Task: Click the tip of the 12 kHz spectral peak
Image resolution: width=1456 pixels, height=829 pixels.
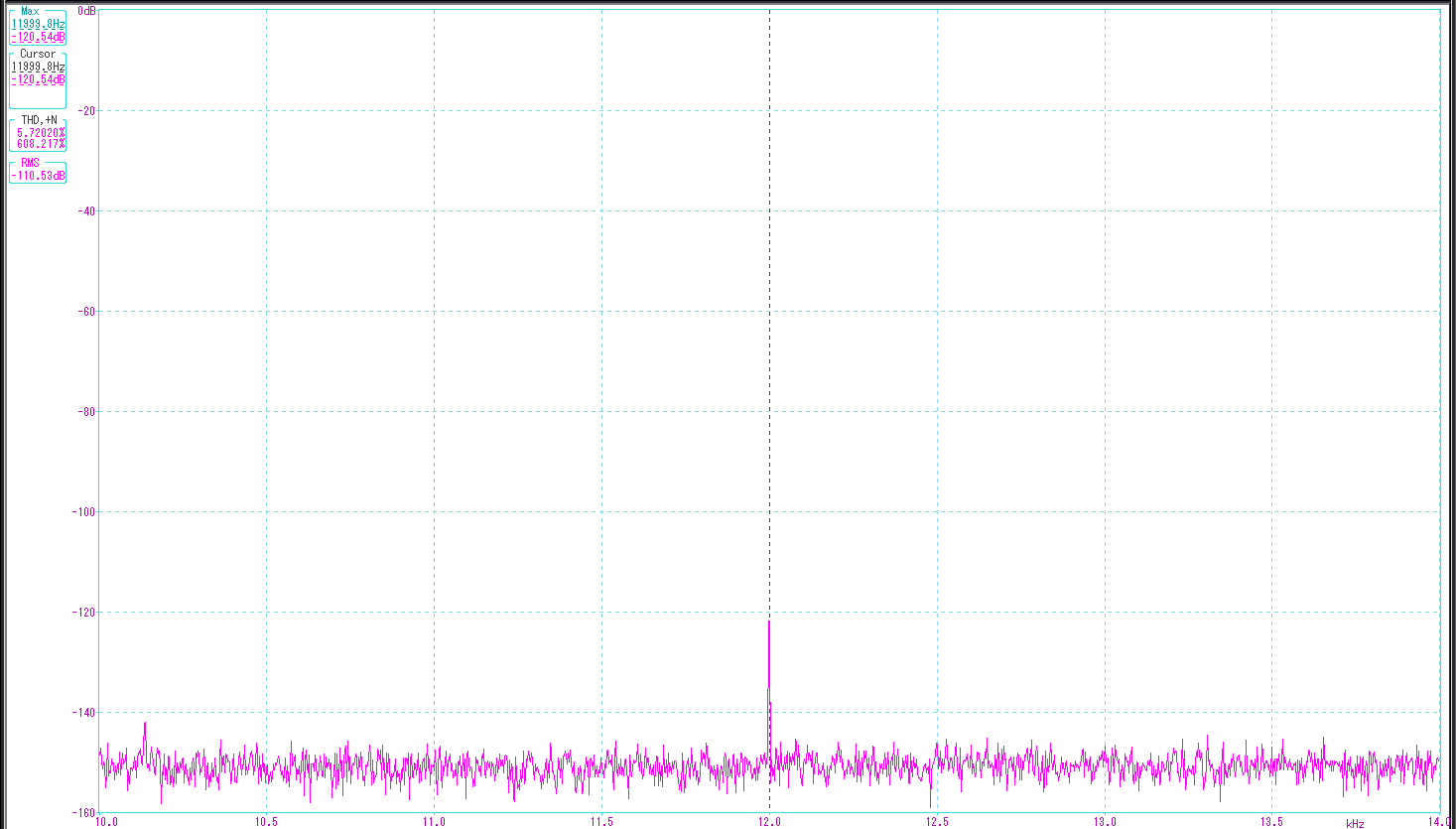Action: pos(769,622)
